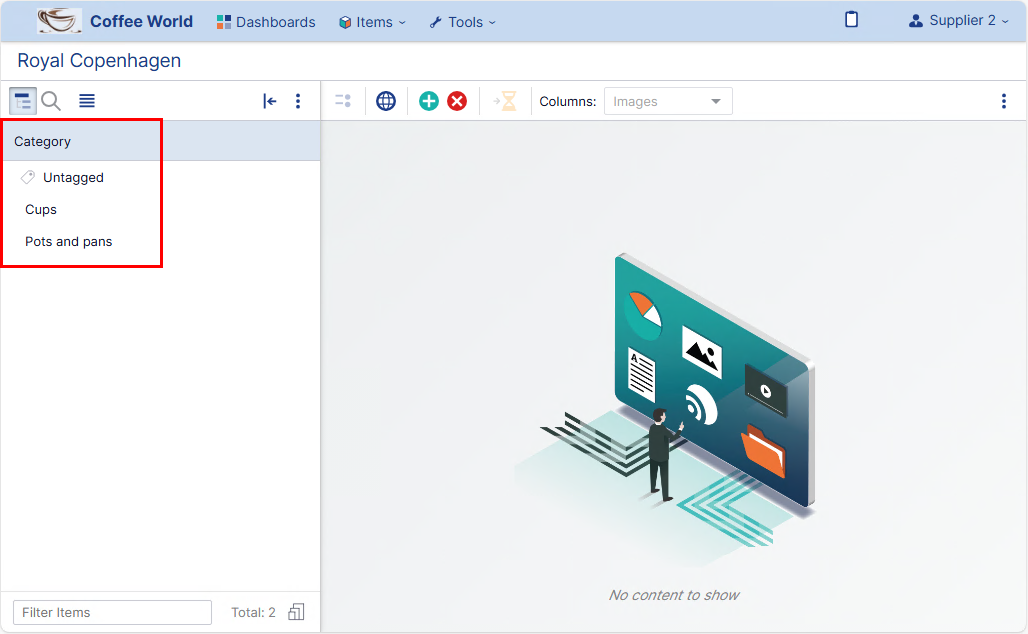
Task: Click the icon next to Total: 2
Action: [x=296, y=612]
